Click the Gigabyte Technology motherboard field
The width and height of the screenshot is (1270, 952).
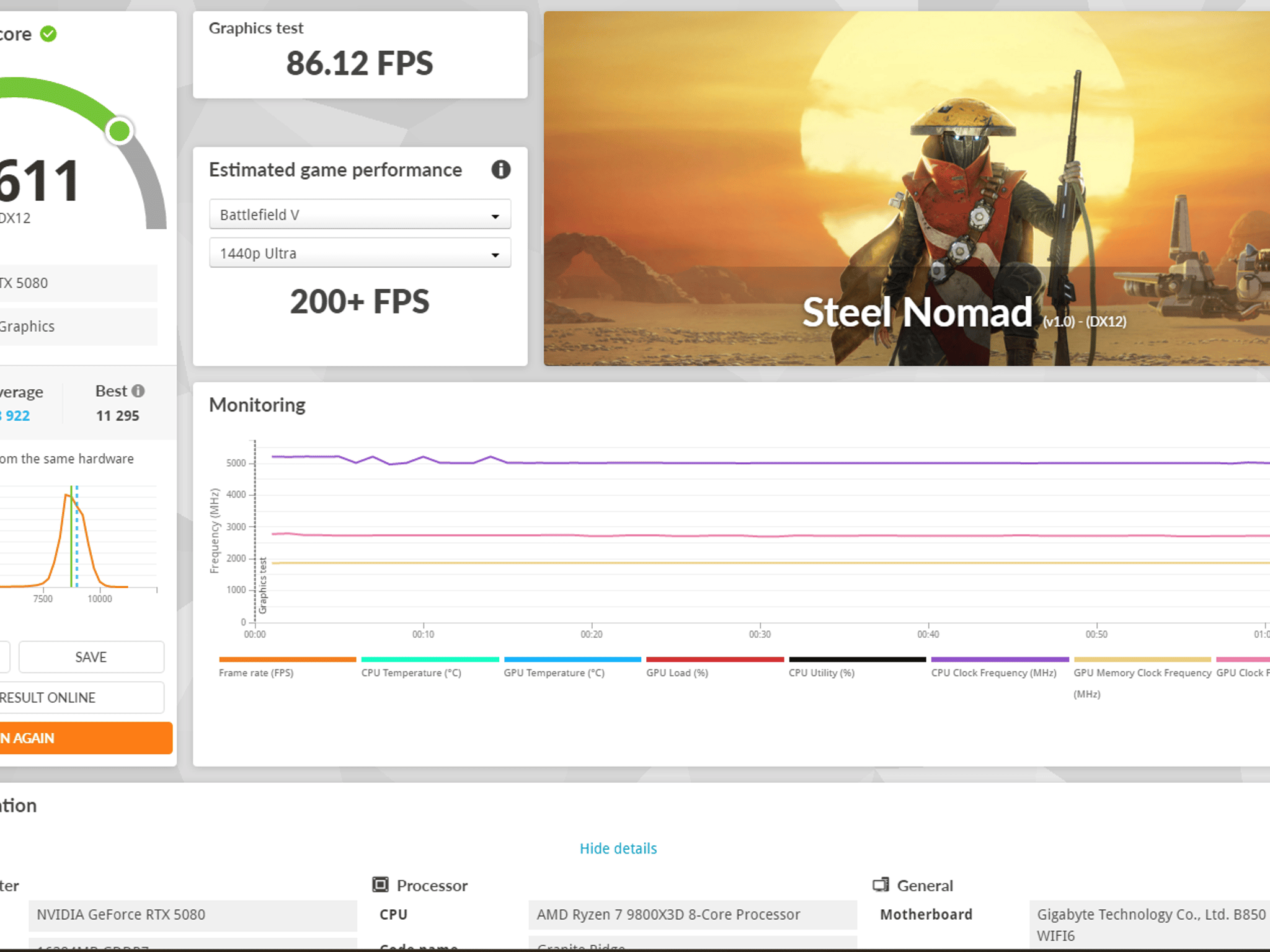coord(1150,925)
